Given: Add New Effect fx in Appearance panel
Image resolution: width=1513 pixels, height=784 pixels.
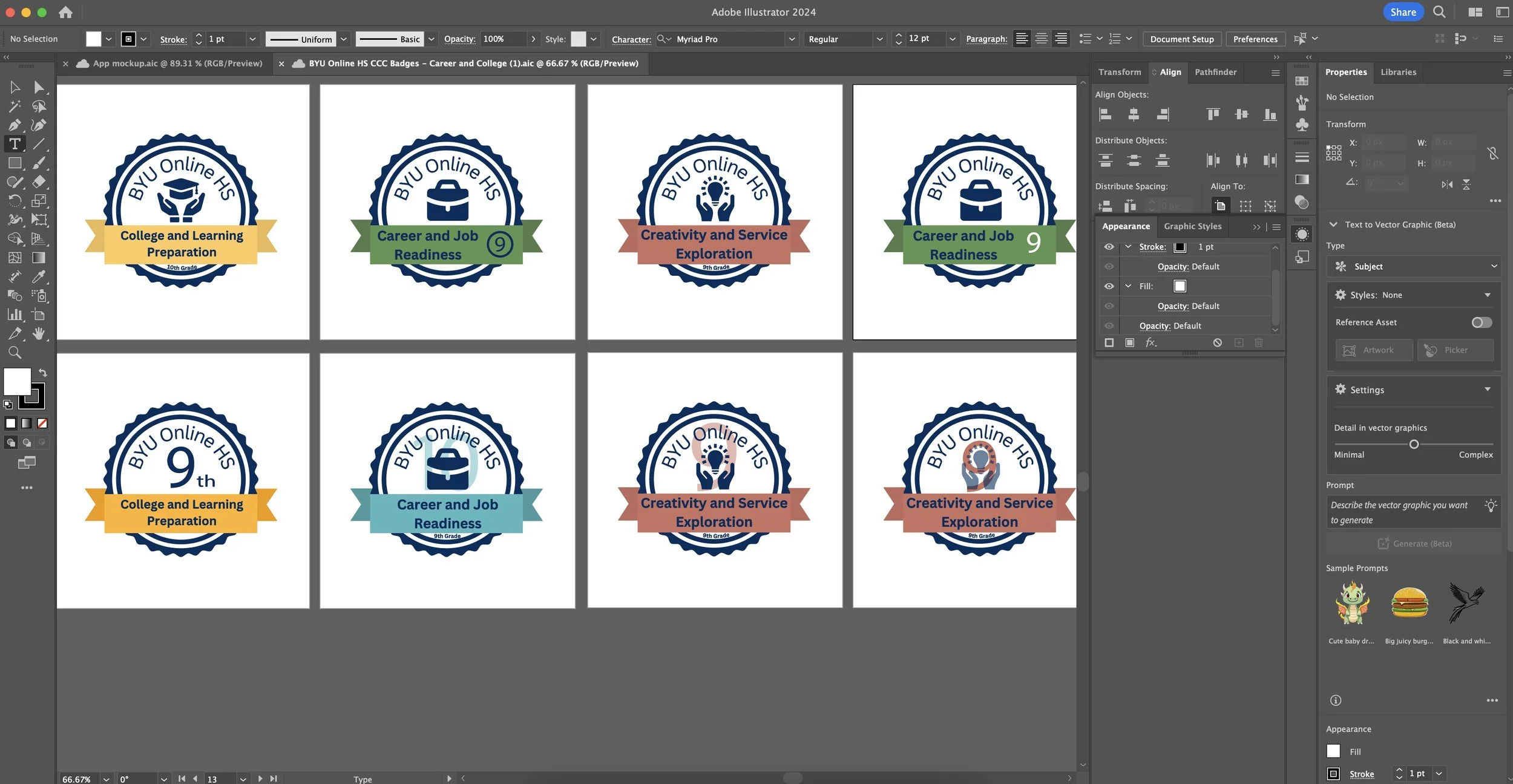Looking at the screenshot, I should click(1150, 342).
